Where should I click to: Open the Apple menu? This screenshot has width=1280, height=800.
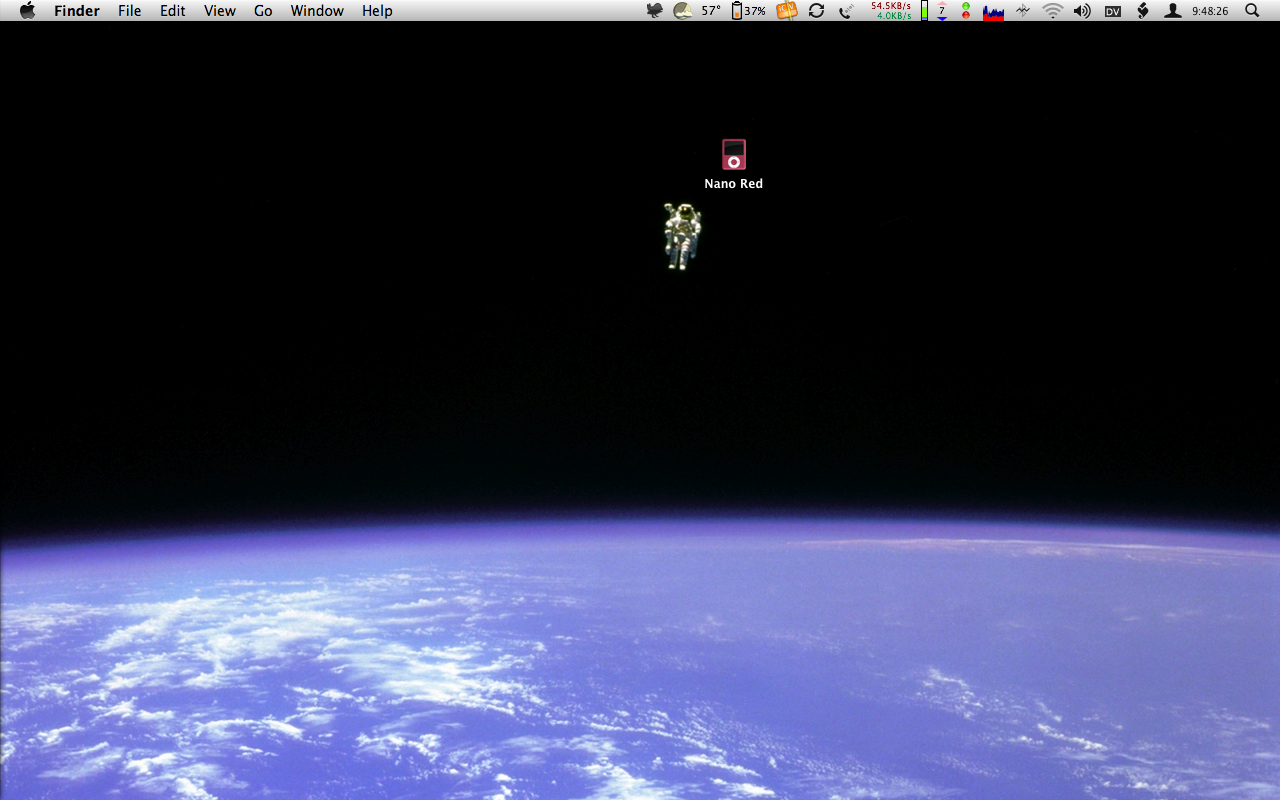[27, 11]
